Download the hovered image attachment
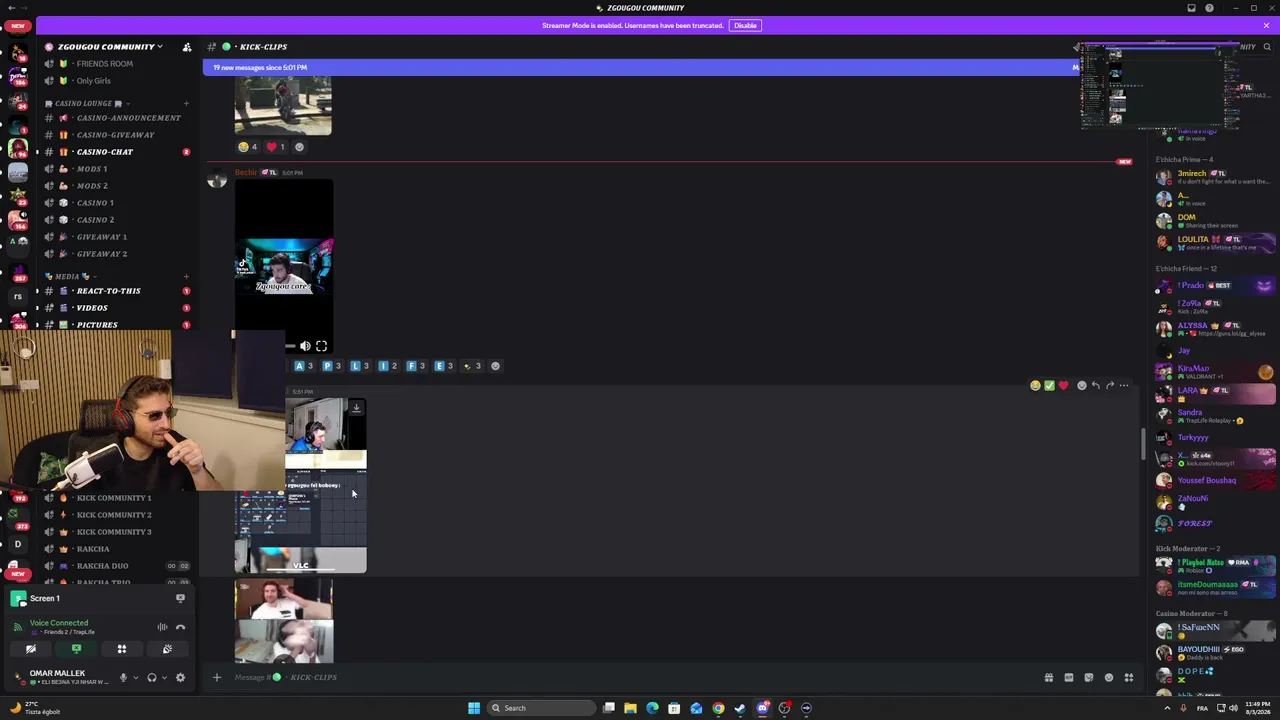 click(356, 408)
